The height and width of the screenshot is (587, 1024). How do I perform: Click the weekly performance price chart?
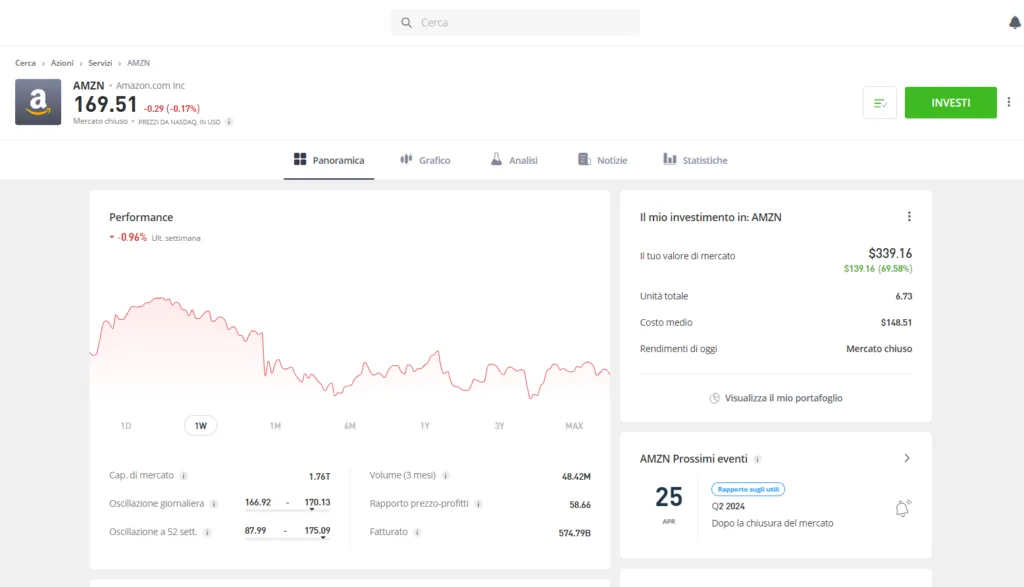(350, 347)
